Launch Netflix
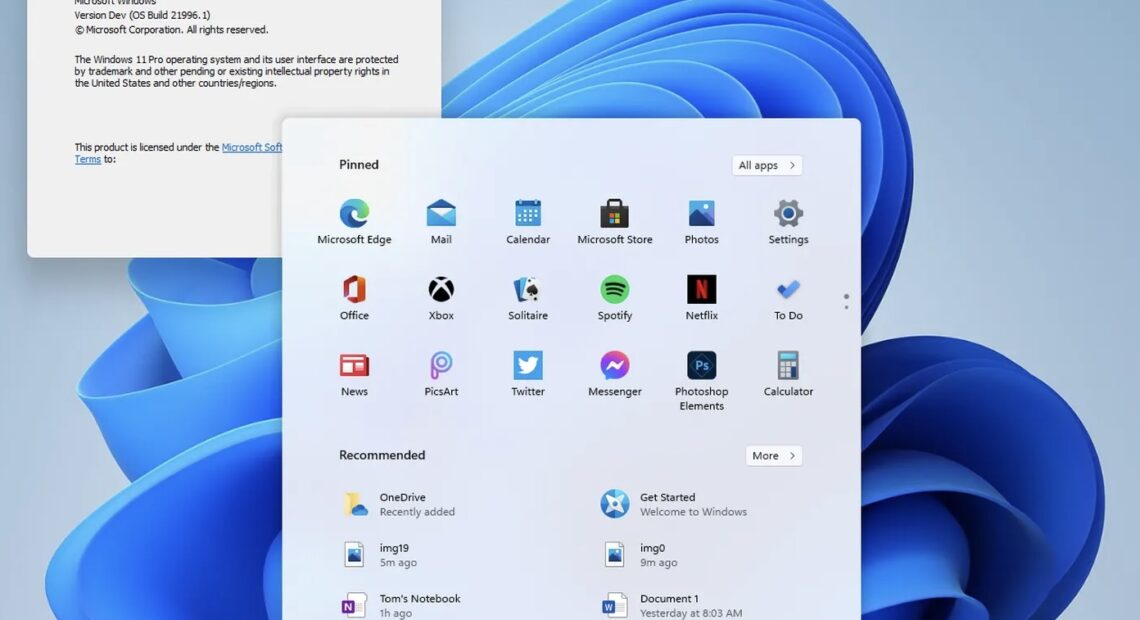This screenshot has height=620, width=1140. [701, 294]
